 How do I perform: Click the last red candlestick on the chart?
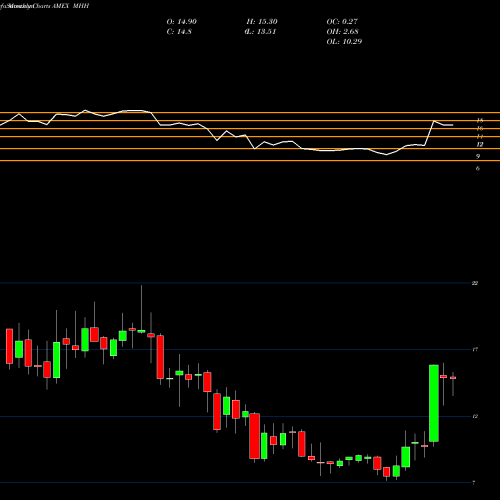click(453, 378)
